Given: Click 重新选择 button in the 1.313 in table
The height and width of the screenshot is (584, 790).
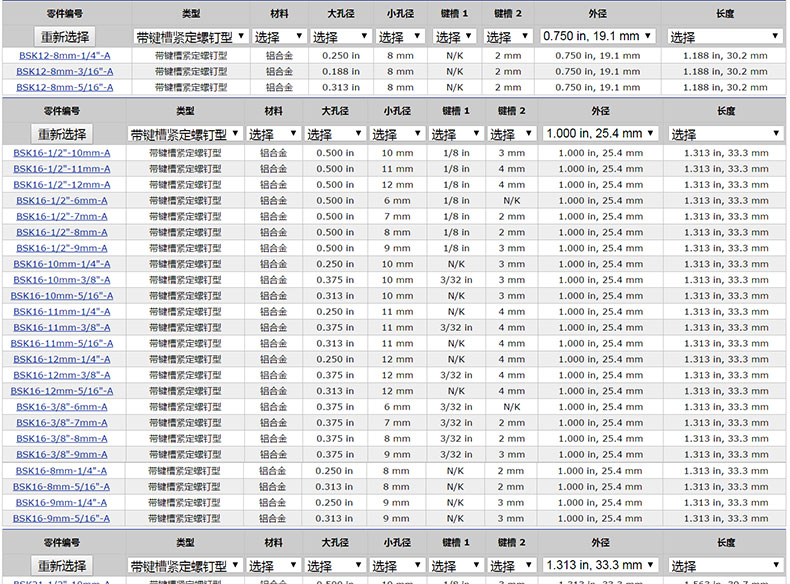Looking at the screenshot, I should [62, 566].
